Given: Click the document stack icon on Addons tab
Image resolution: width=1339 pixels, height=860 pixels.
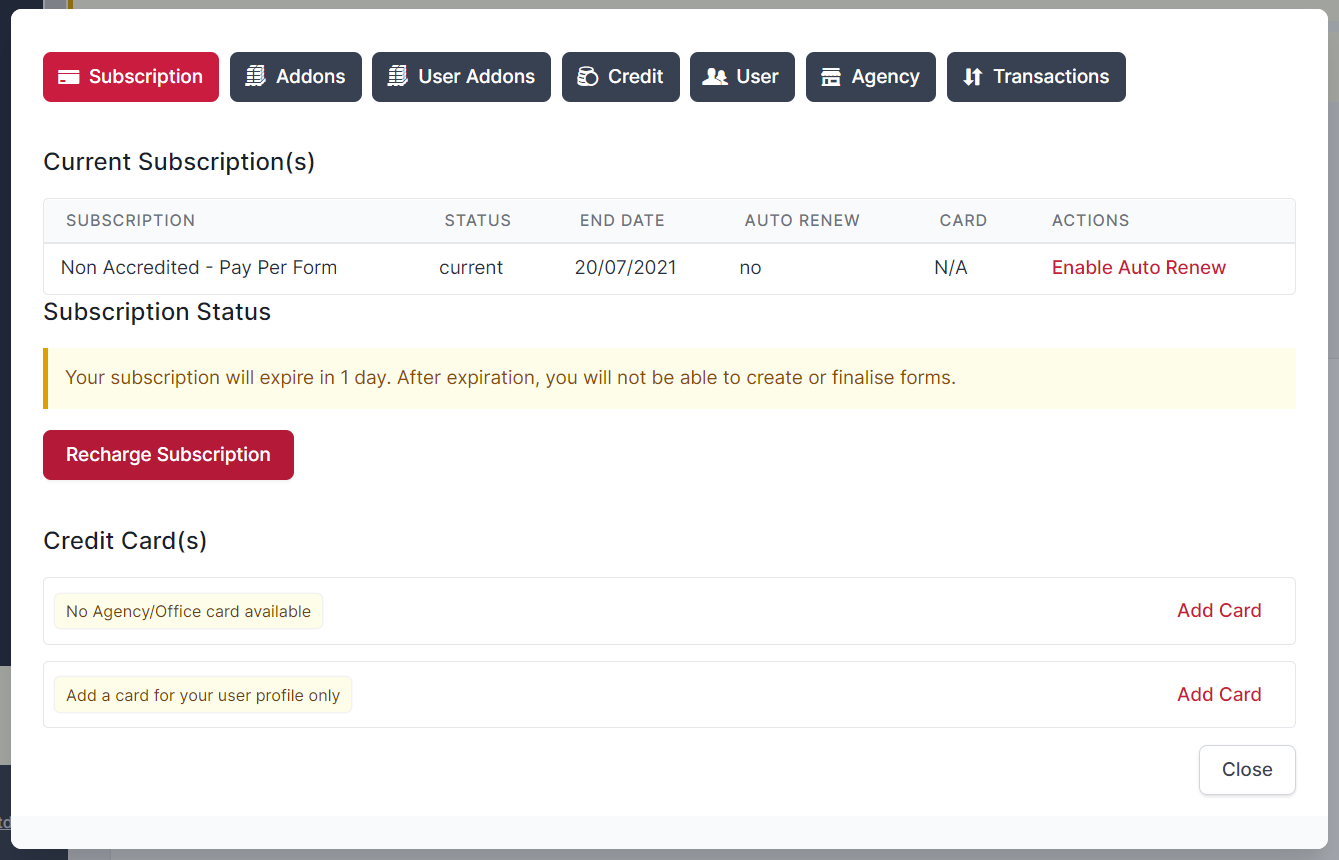Looking at the screenshot, I should pyautogui.click(x=256, y=77).
